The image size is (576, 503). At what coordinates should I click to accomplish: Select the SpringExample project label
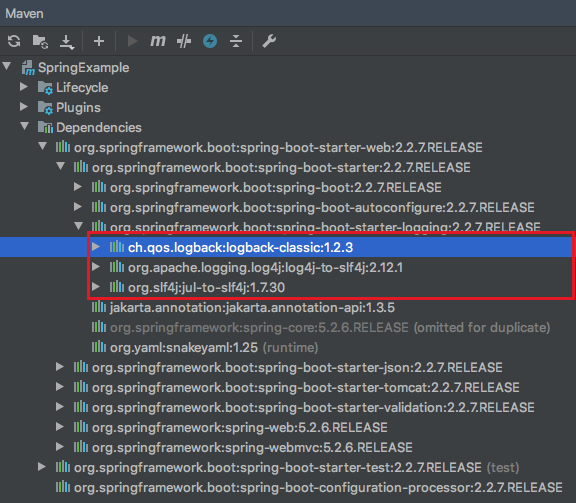[x=84, y=68]
